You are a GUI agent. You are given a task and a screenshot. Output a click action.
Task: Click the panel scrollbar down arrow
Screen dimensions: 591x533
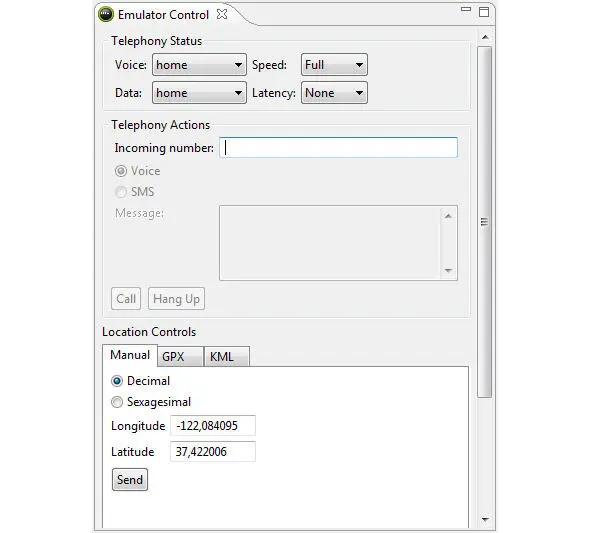[x=485, y=519]
